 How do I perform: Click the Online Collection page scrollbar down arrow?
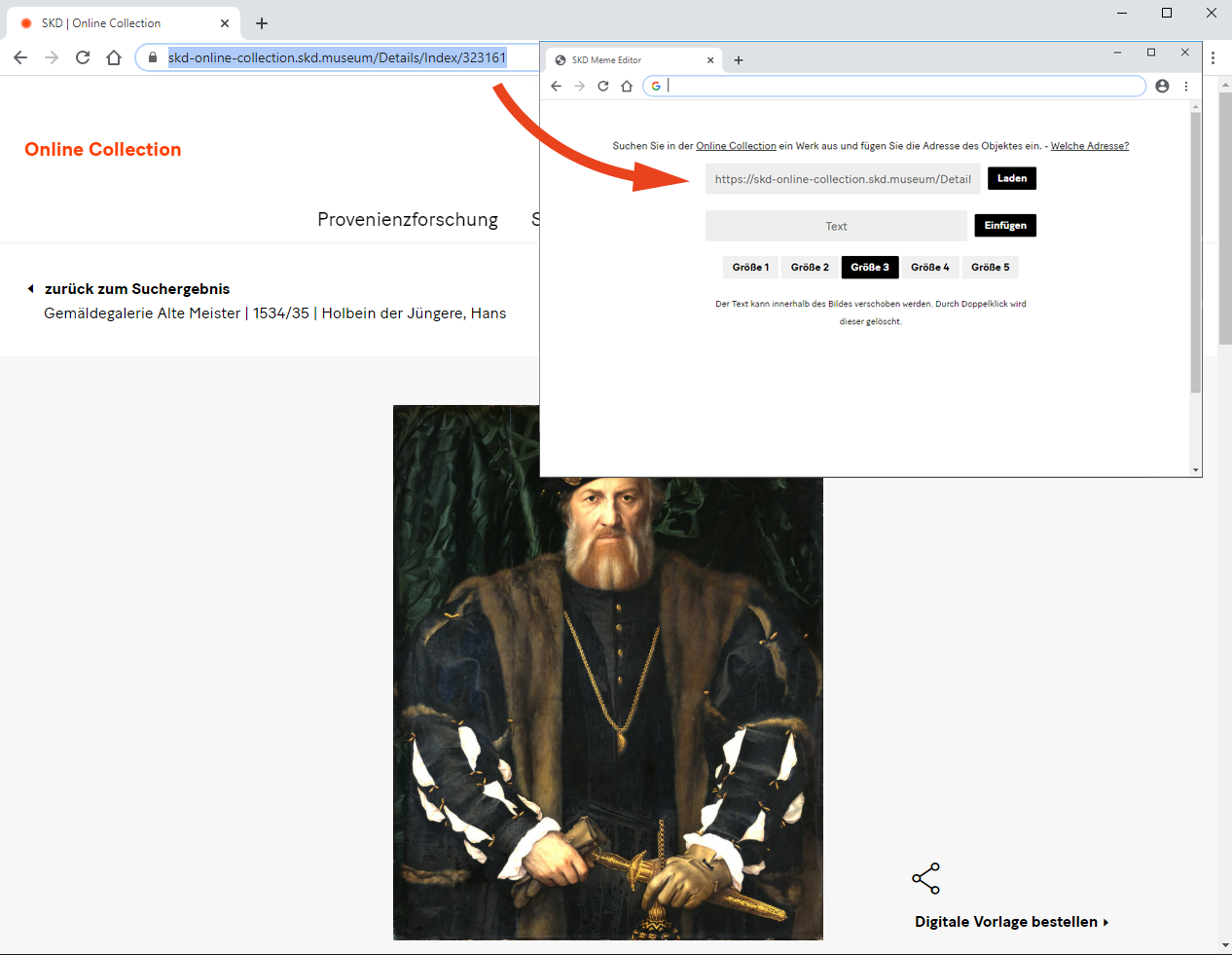tap(1225, 945)
